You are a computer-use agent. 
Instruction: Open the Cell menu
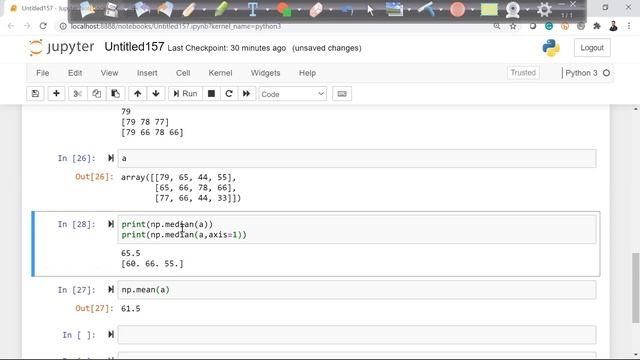pos(183,73)
